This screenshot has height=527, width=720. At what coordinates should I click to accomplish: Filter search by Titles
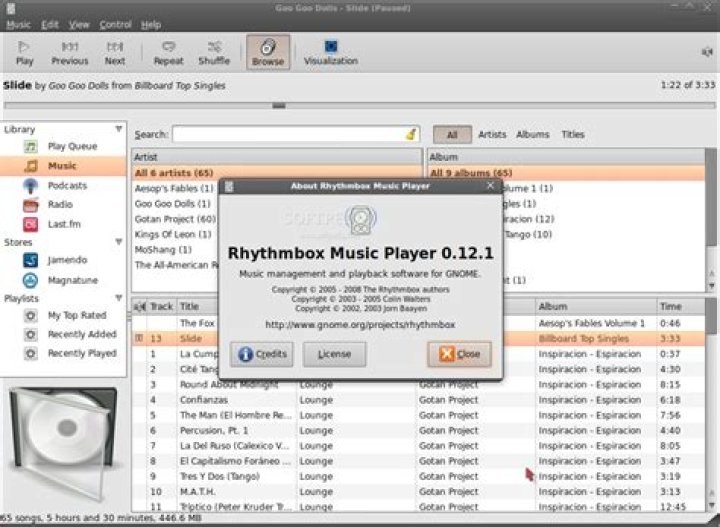pyautogui.click(x=573, y=135)
